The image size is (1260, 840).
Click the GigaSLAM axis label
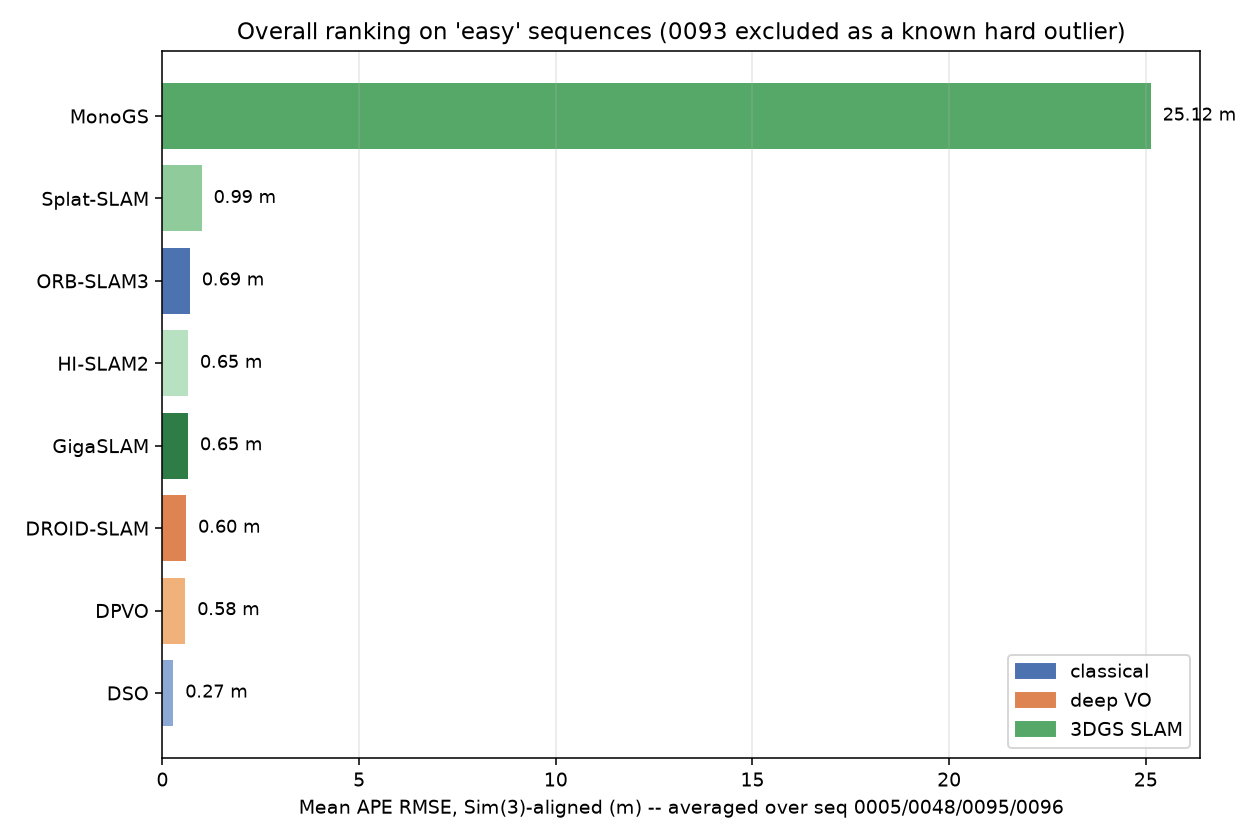[101, 446]
